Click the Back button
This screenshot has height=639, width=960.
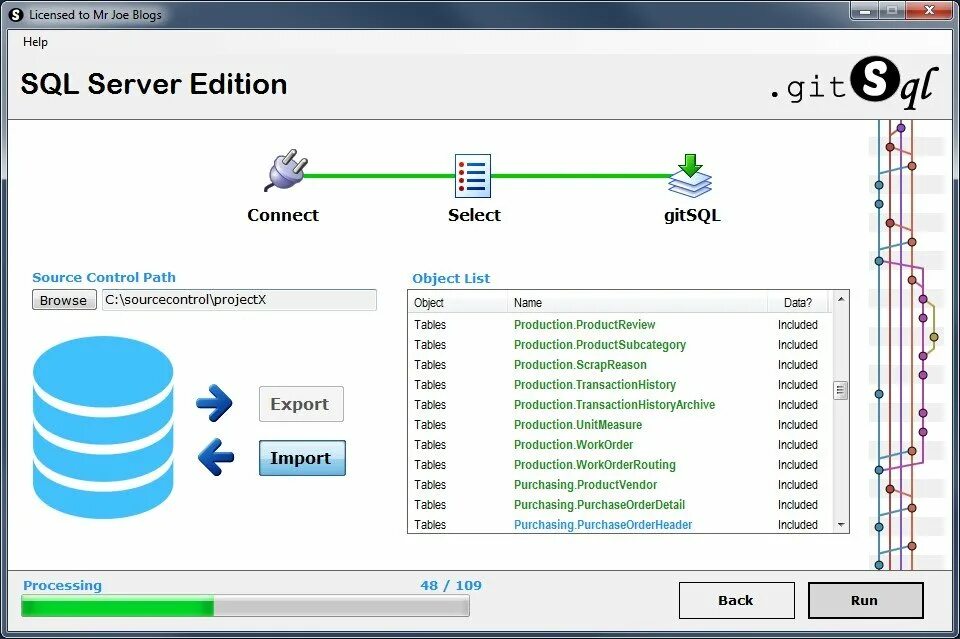tap(737, 600)
